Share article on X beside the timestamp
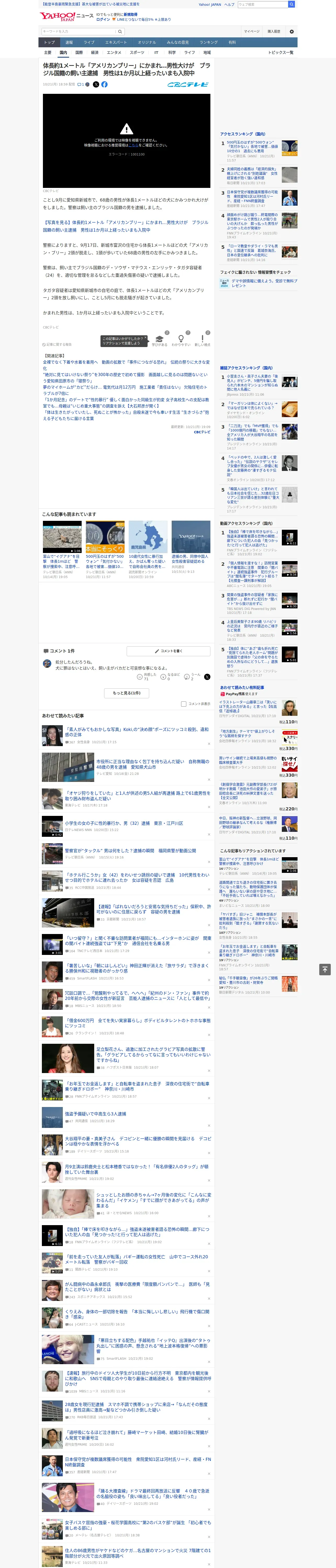 (x=96, y=85)
